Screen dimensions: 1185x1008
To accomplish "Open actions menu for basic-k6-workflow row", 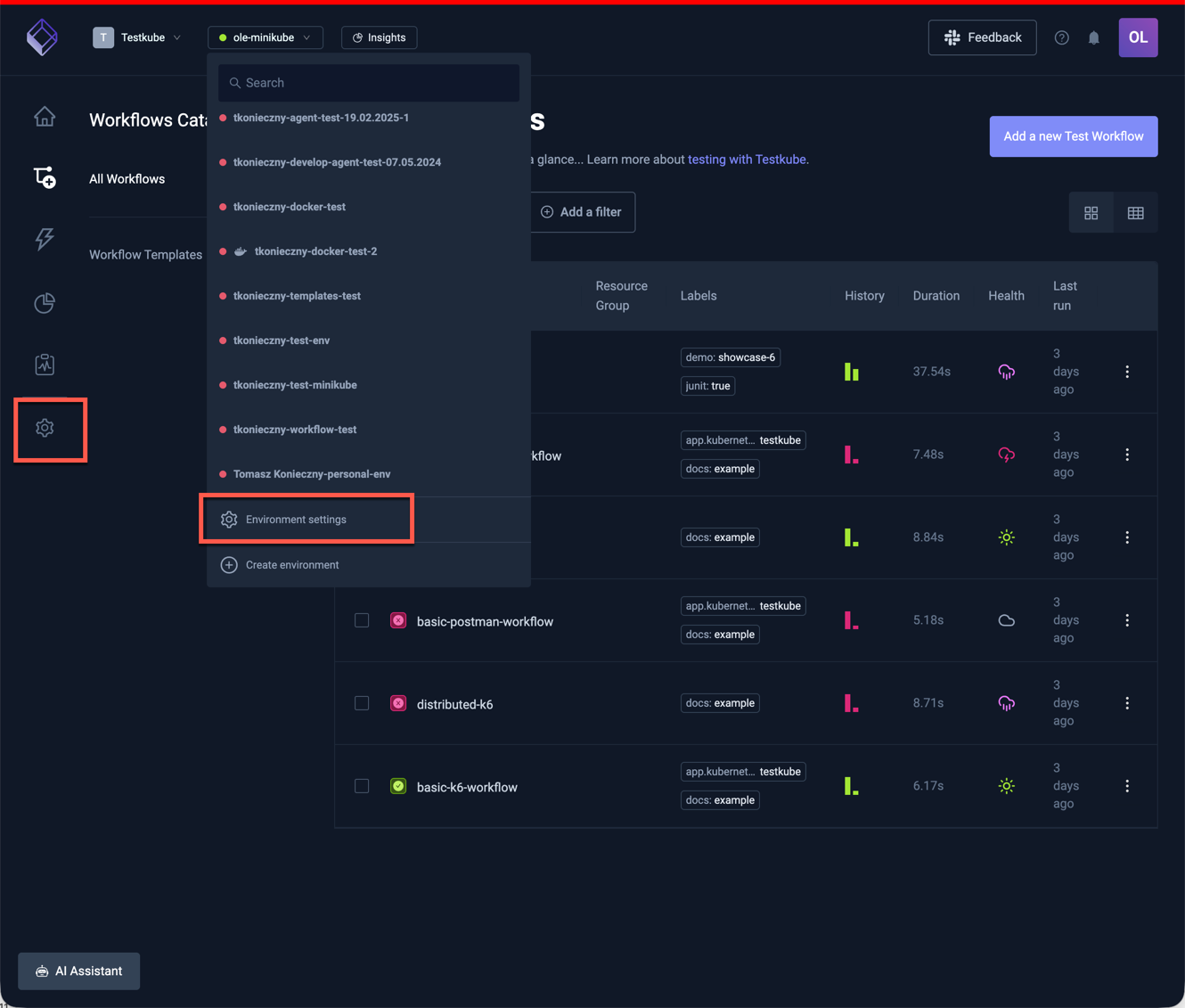I will 1127,786.
